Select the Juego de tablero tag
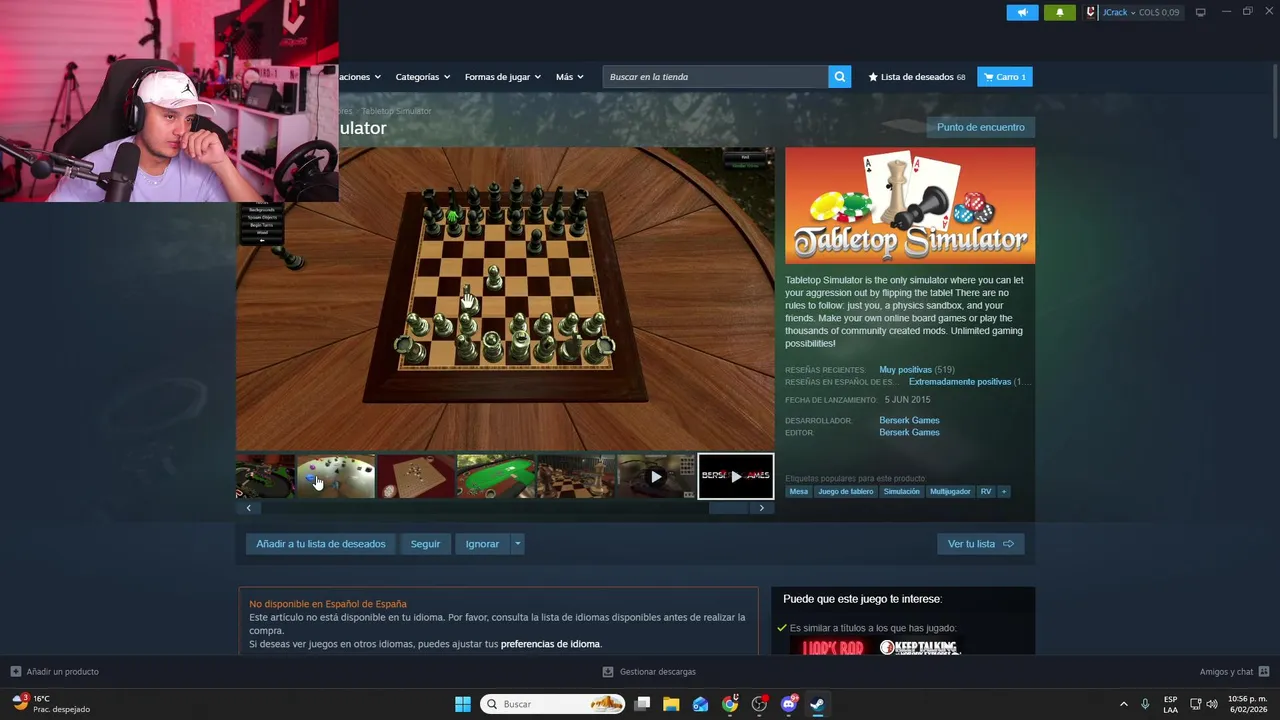This screenshot has height=720, width=1280. click(845, 491)
